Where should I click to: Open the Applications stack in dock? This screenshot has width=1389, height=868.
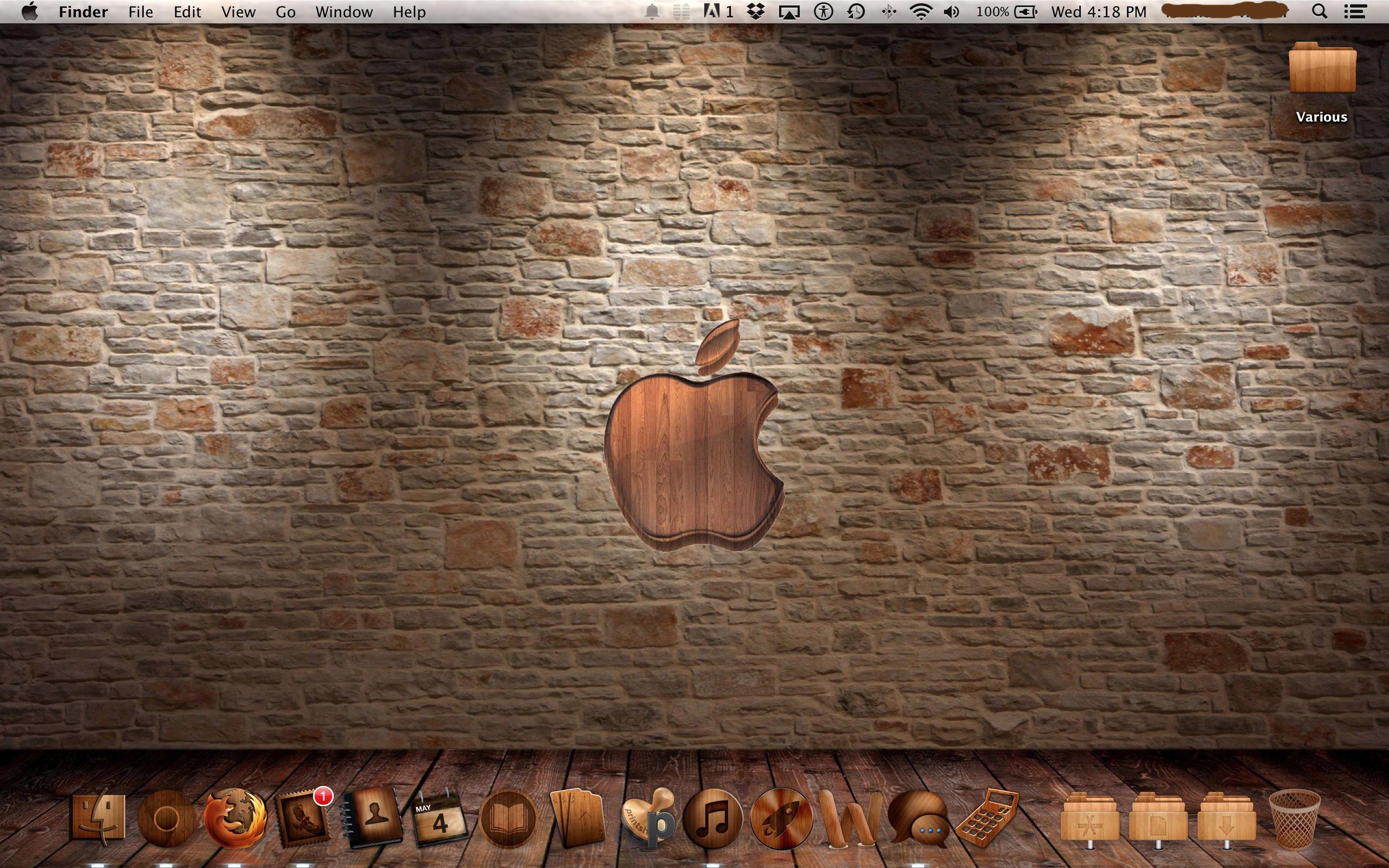pyautogui.click(x=1089, y=820)
